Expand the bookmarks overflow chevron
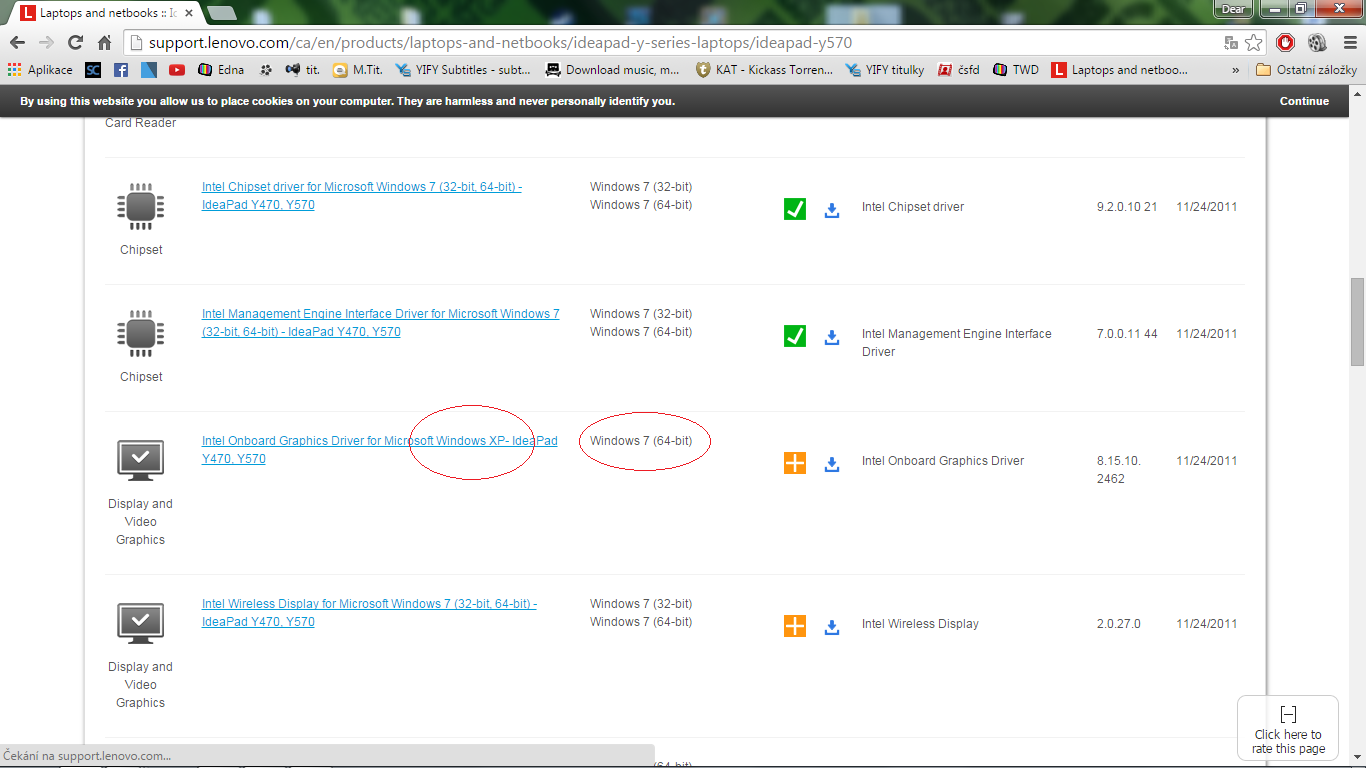The image size is (1366, 768). (1236, 70)
